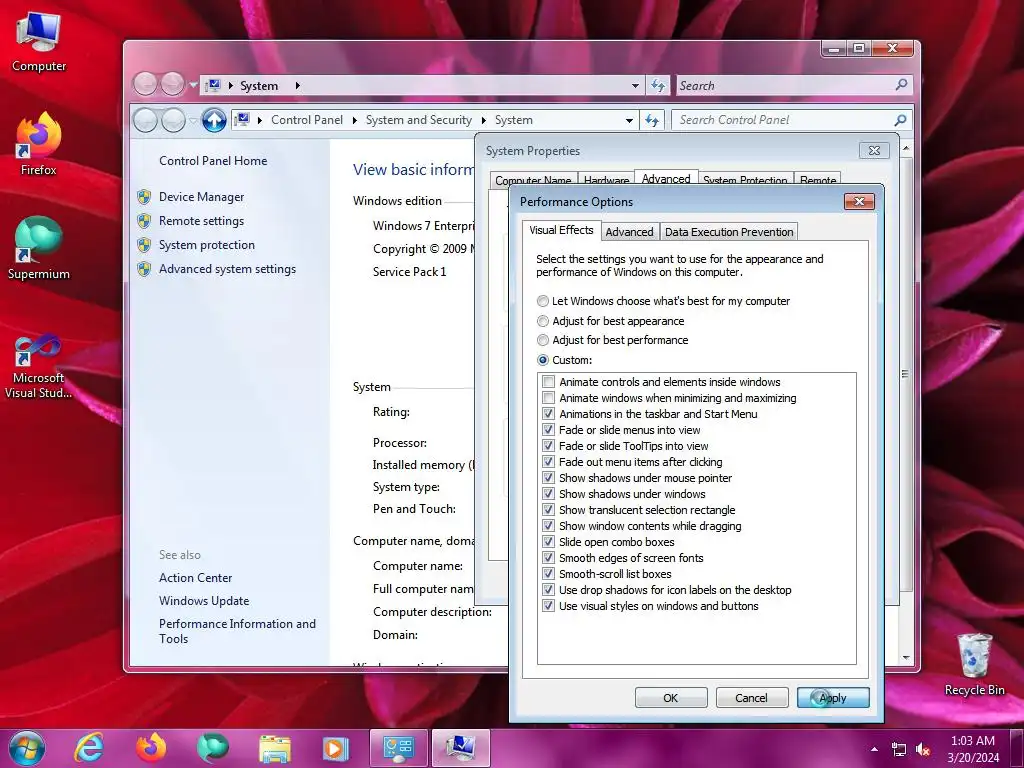Refresh the Control Panel address bar
This screenshot has width=1024, height=768.
pyautogui.click(x=652, y=120)
